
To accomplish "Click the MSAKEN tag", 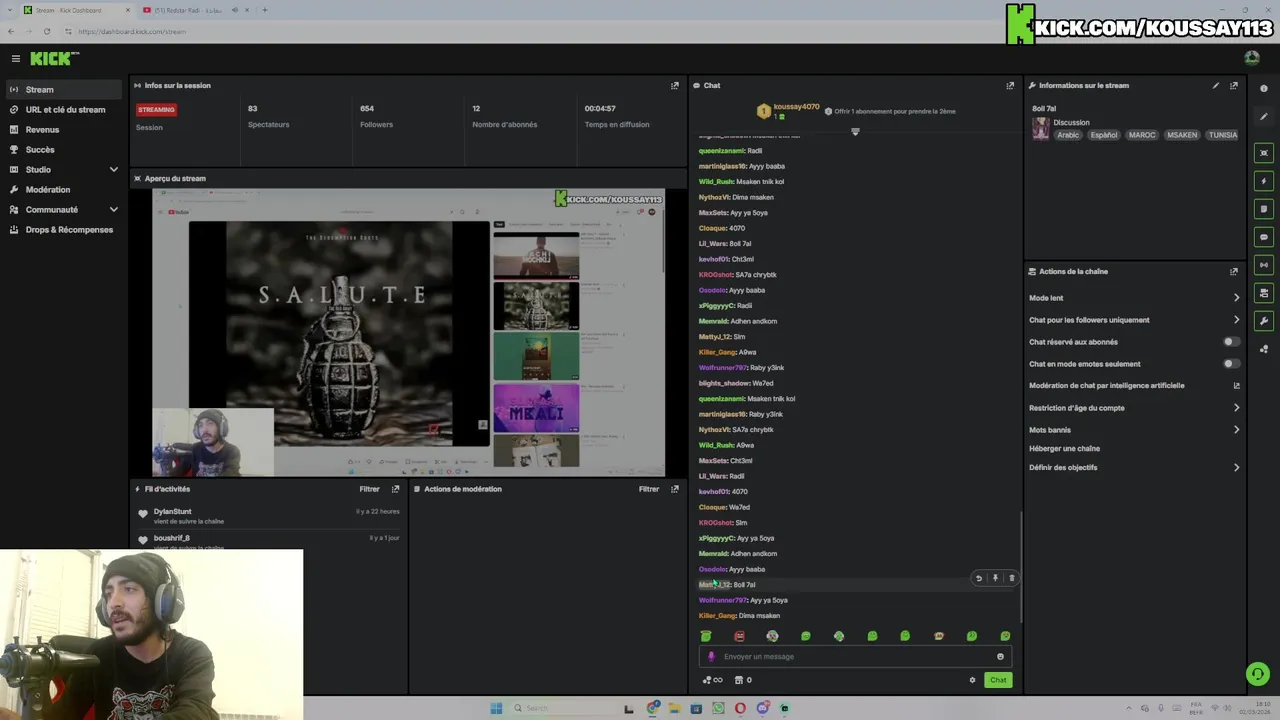I will 1182,135.
